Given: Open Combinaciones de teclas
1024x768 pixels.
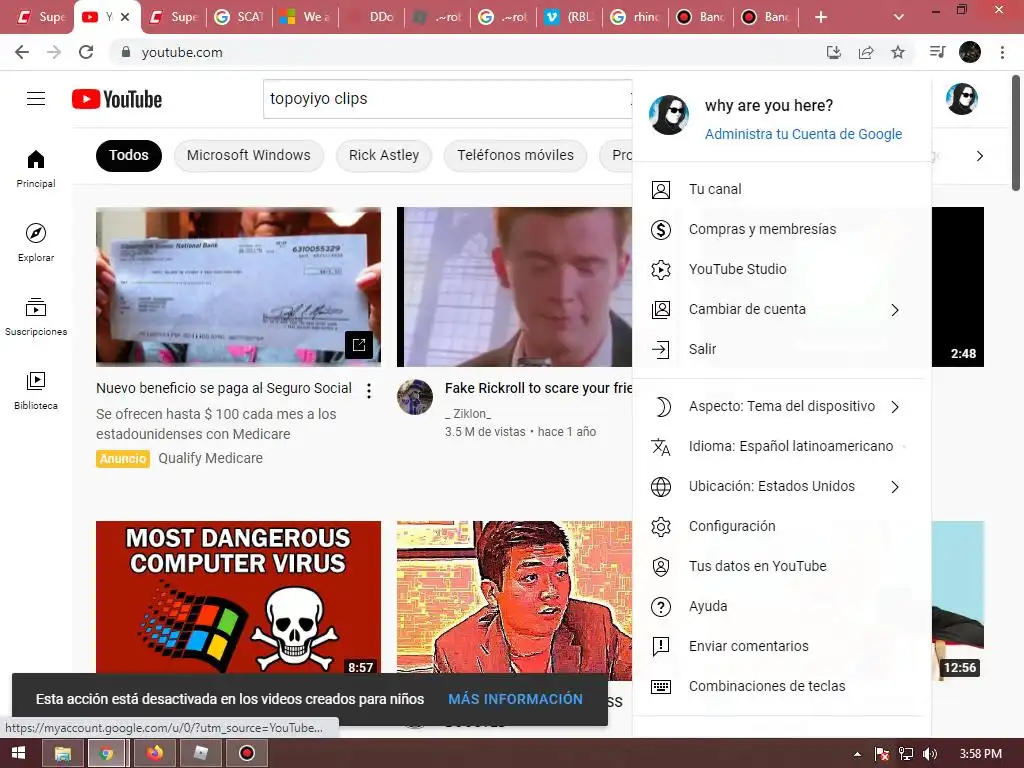Looking at the screenshot, I should (782, 686).
